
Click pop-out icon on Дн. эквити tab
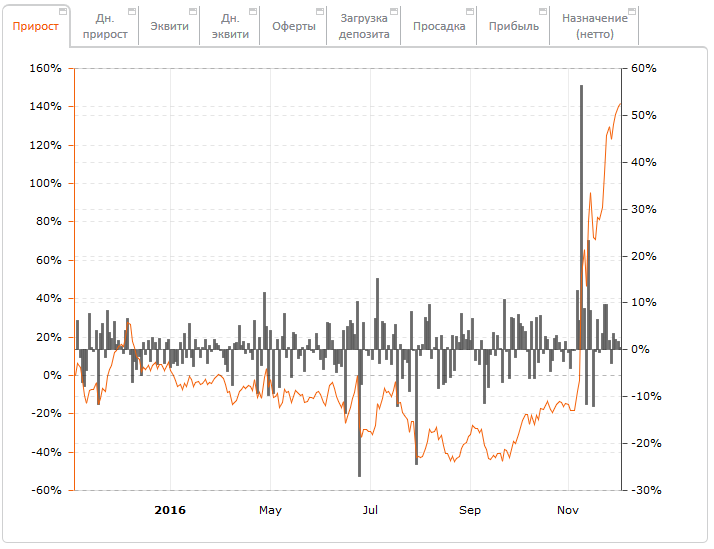click(x=253, y=11)
